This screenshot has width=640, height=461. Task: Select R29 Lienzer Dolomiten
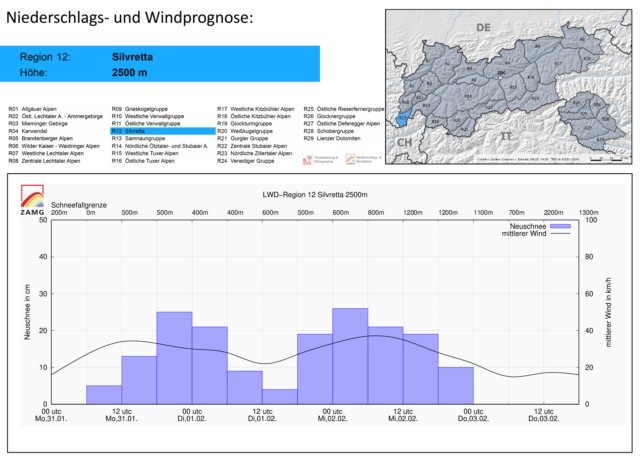click(332, 138)
